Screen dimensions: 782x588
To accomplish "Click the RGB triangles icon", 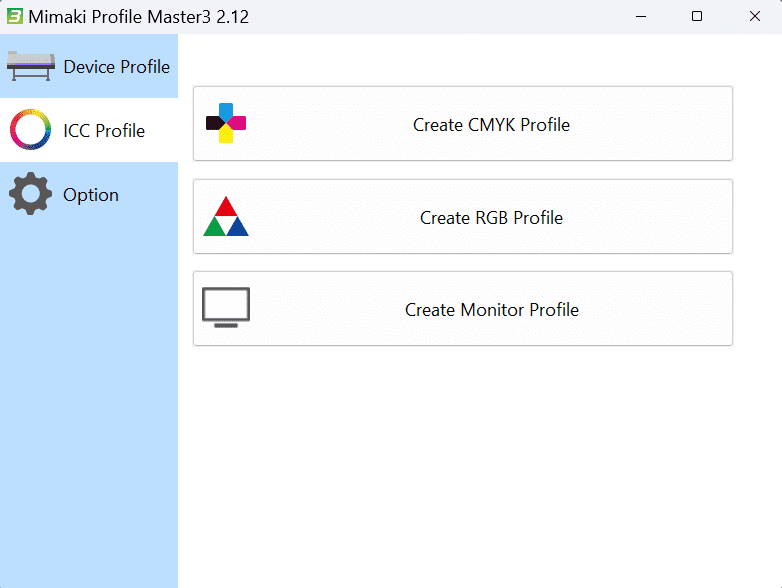I will (x=226, y=216).
